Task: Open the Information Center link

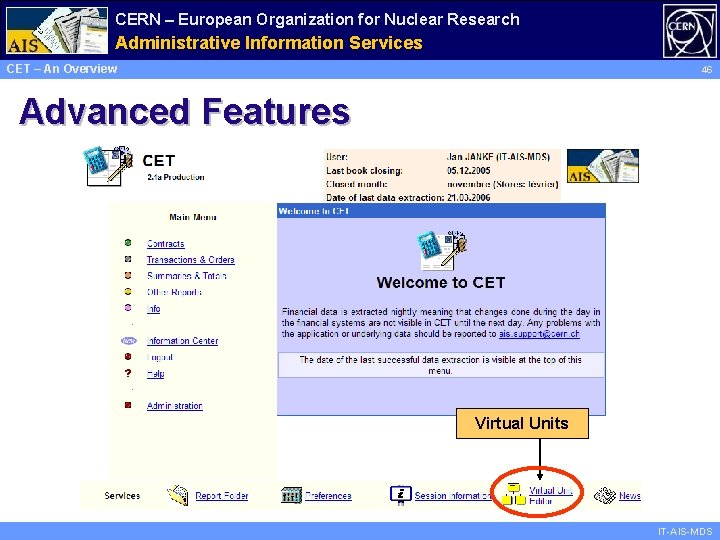Action: tap(182, 341)
